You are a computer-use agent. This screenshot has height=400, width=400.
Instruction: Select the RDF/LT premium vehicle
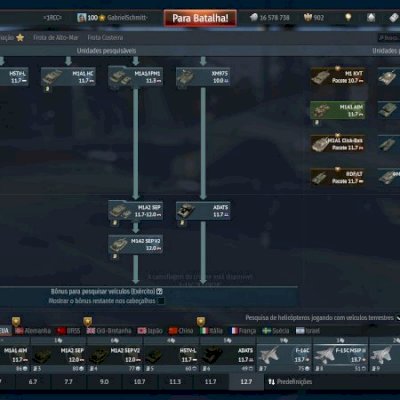click(338, 178)
